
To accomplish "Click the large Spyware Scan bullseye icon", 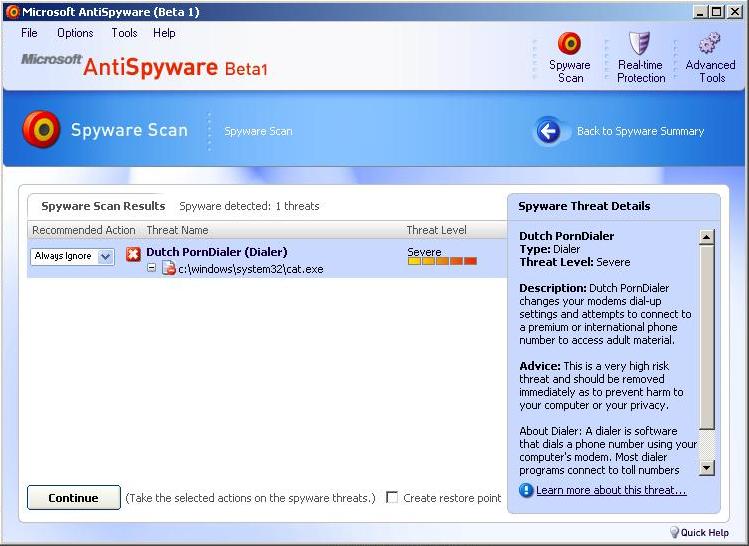I will (41, 129).
